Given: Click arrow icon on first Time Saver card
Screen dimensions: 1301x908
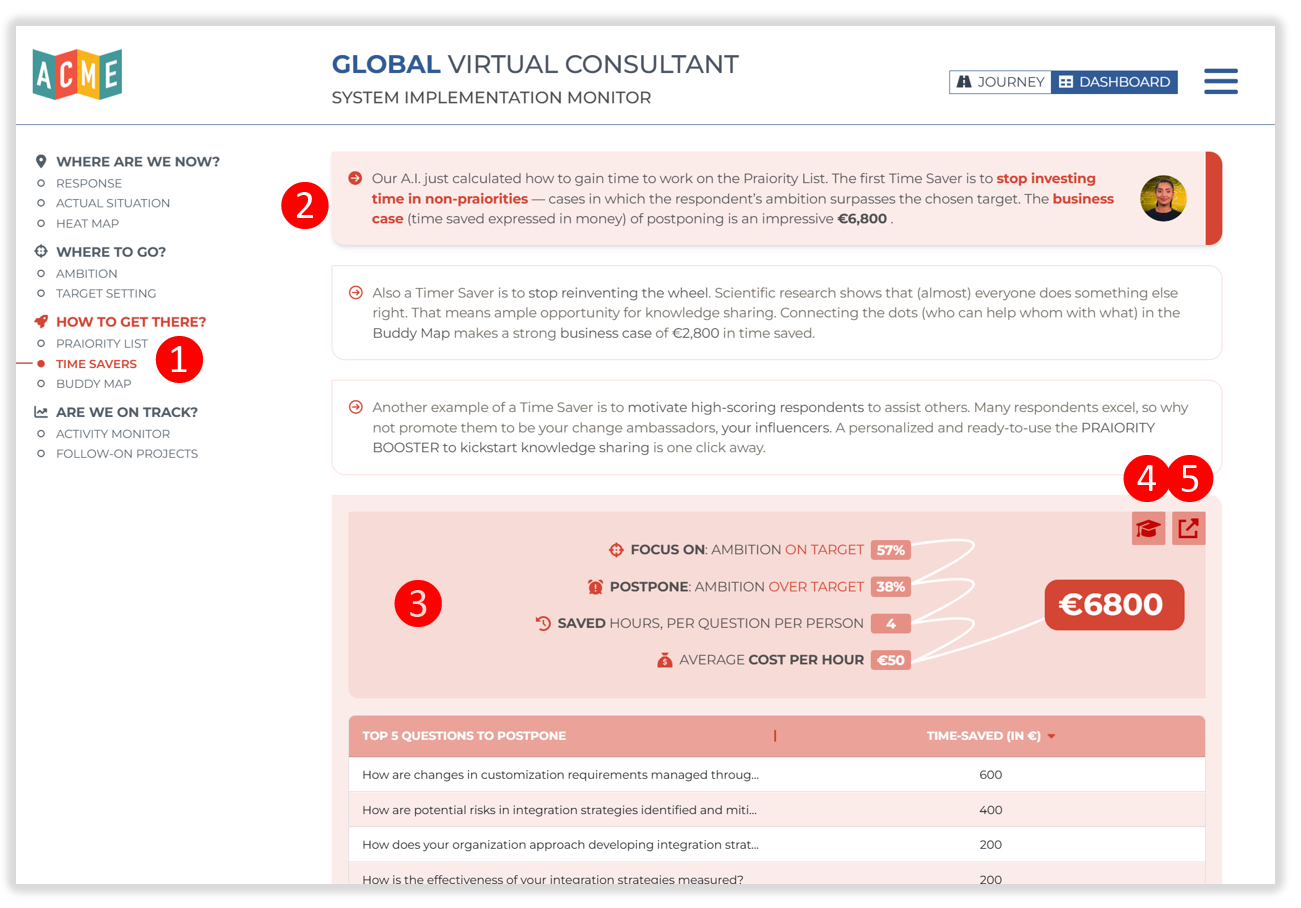Looking at the screenshot, I should click(355, 178).
